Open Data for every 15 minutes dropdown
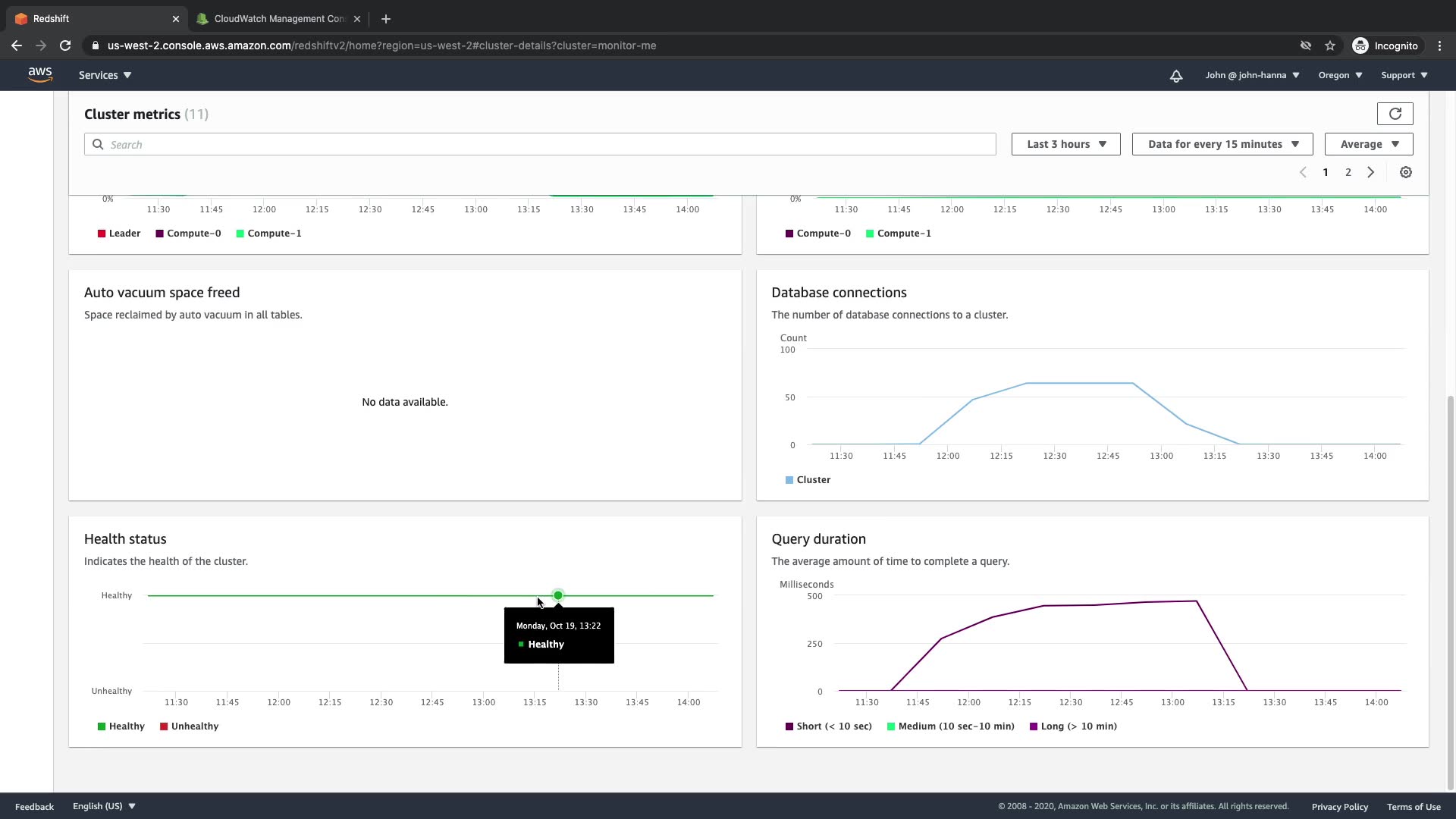 coord(1222,144)
